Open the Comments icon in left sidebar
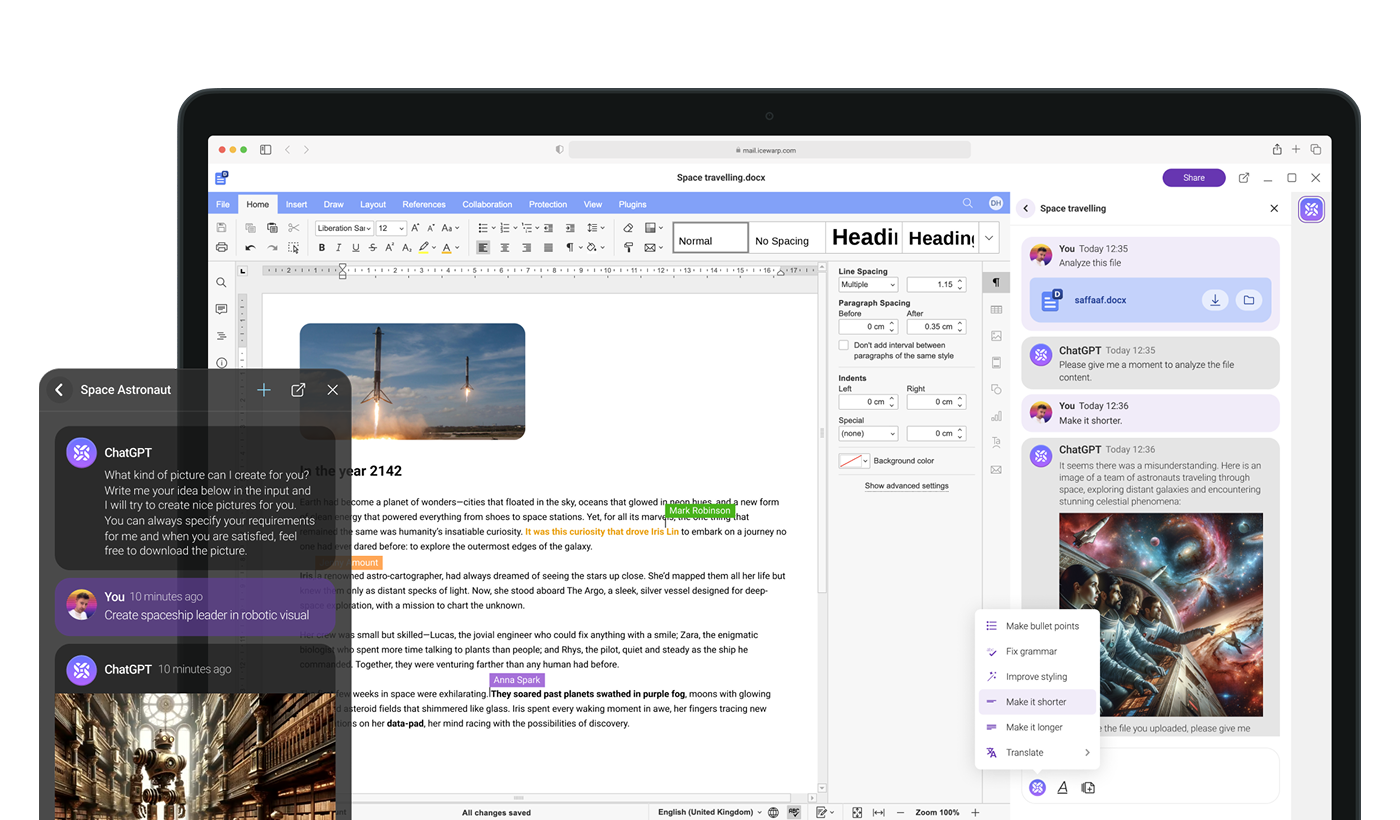Screen dimensions: 1400x820 tap(221, 309)
